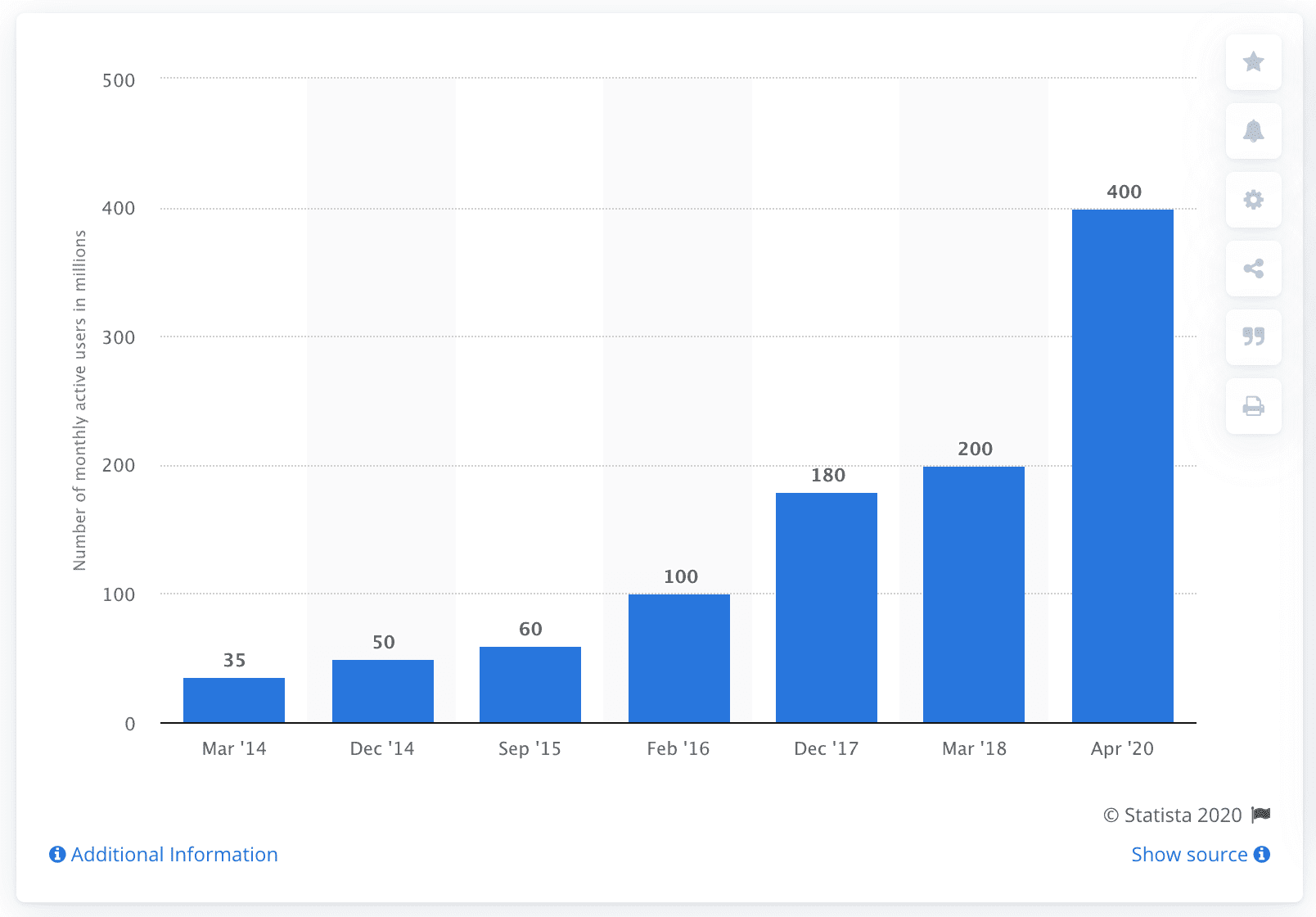Click the Sep '15 bar showing 60
This screenshot has height=917, width=1316.
click(x=530, y=684)
